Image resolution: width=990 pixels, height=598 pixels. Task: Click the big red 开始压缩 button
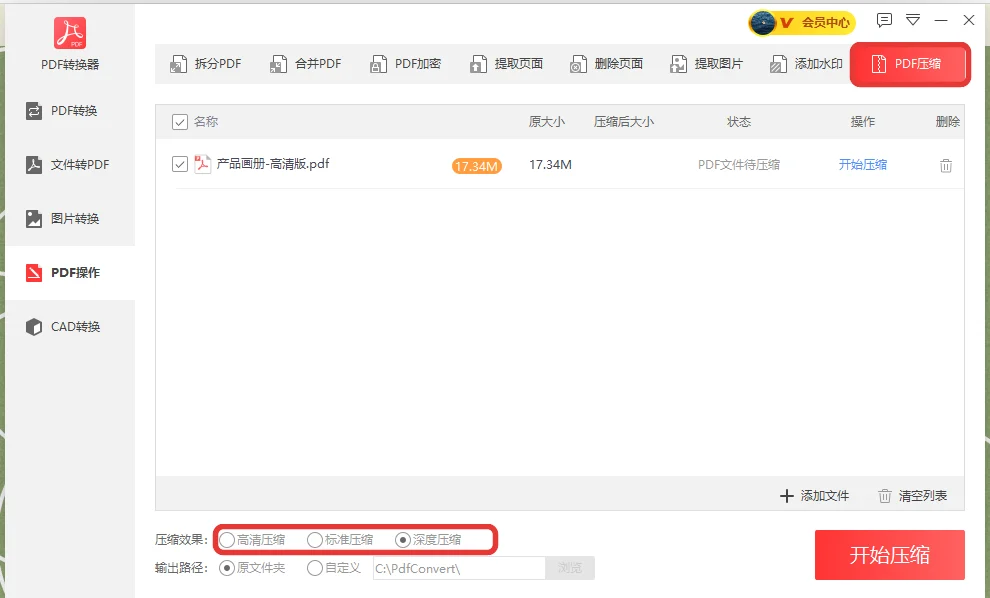pos(890,555)
